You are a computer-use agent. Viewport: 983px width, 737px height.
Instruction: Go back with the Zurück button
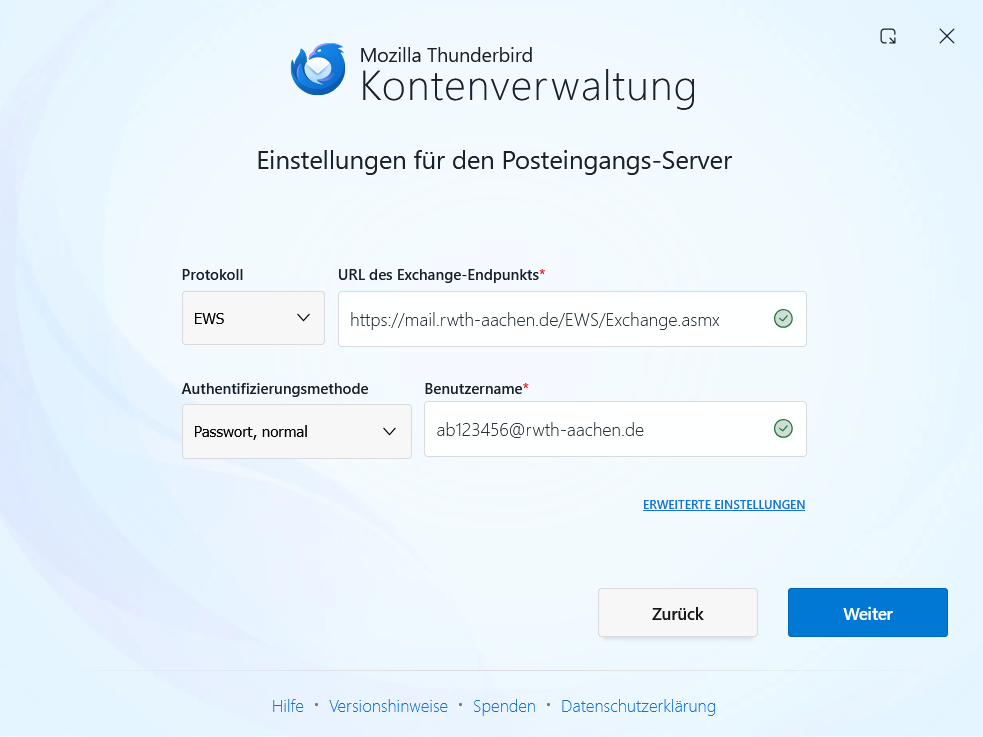pyautogui.click(x=678, y=613)
